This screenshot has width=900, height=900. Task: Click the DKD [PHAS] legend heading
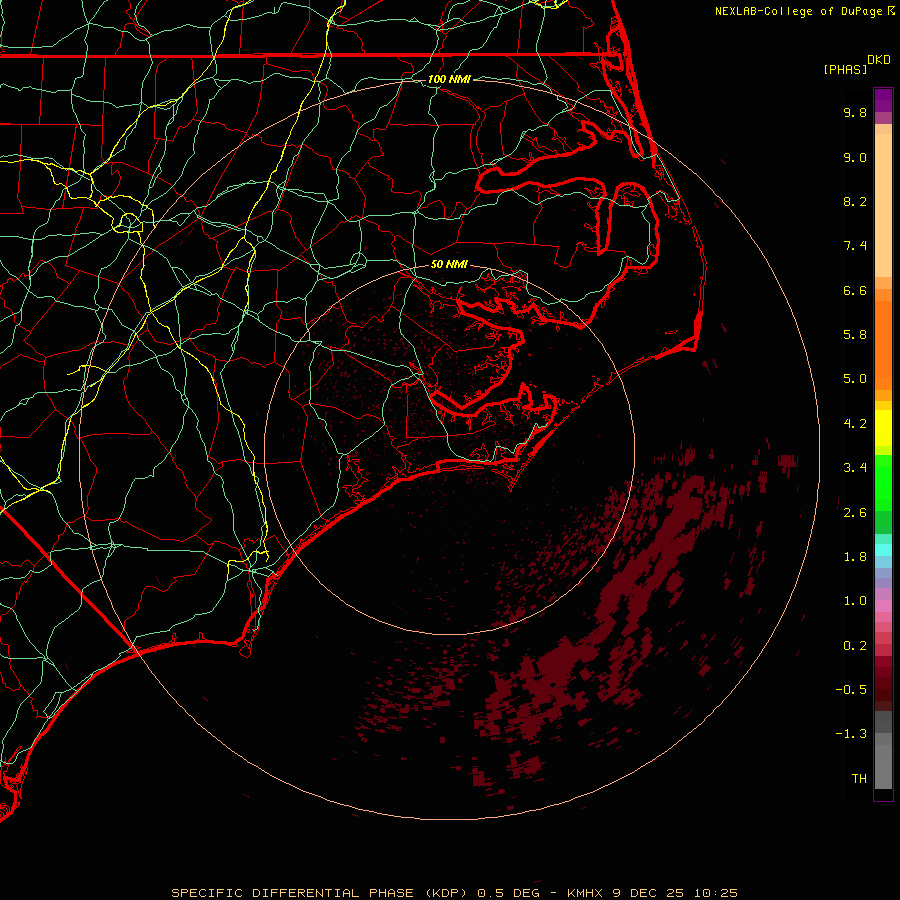856,65
